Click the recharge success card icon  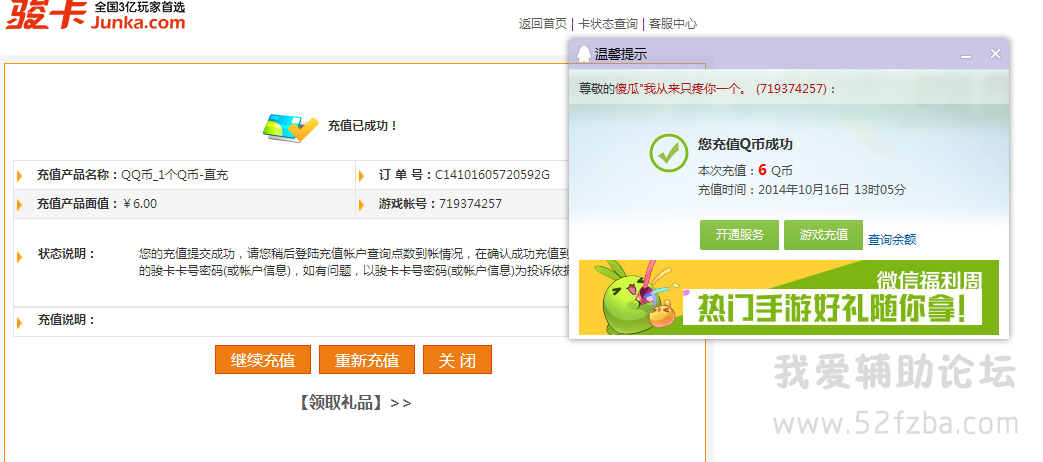(291, 126)
